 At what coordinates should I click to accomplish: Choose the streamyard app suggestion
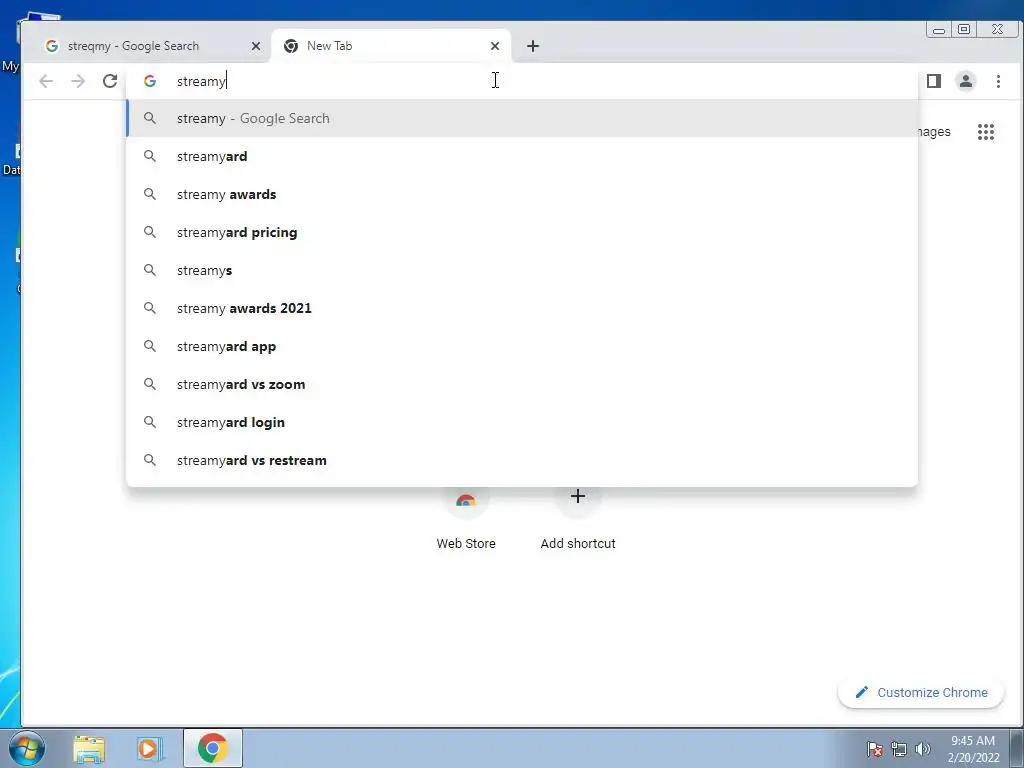522,346
